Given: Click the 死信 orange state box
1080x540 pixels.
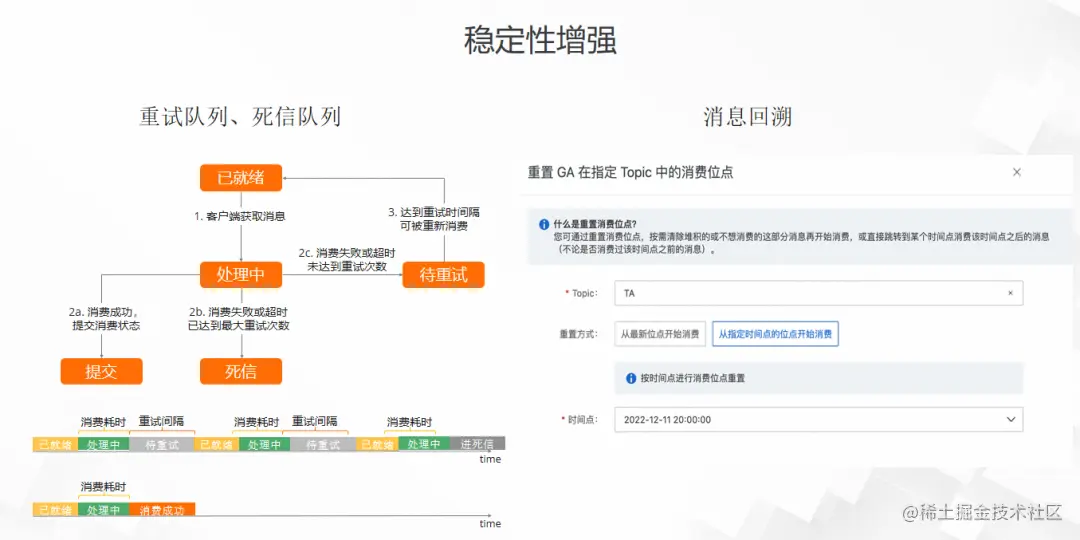Looking at the screenshot, I should (241, 371).
